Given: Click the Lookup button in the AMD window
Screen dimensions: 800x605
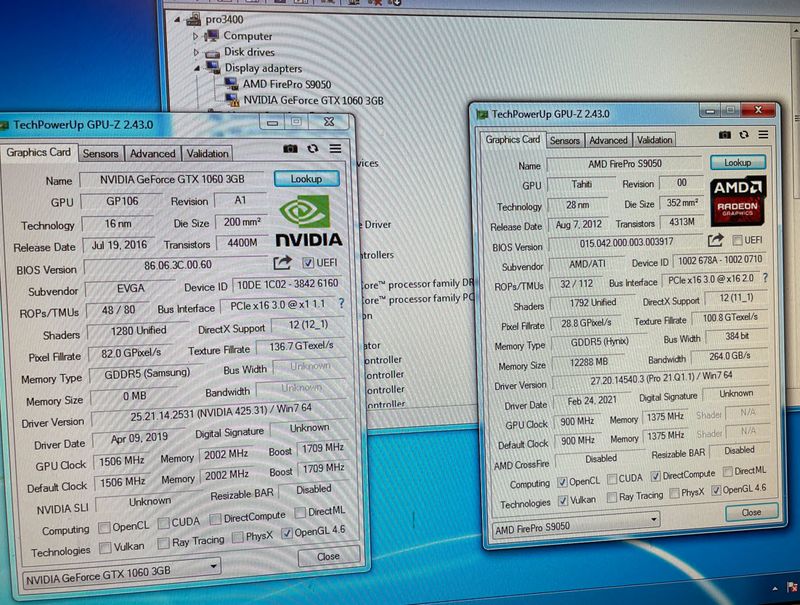Looking at the screenshot, I should click(738, 163).
